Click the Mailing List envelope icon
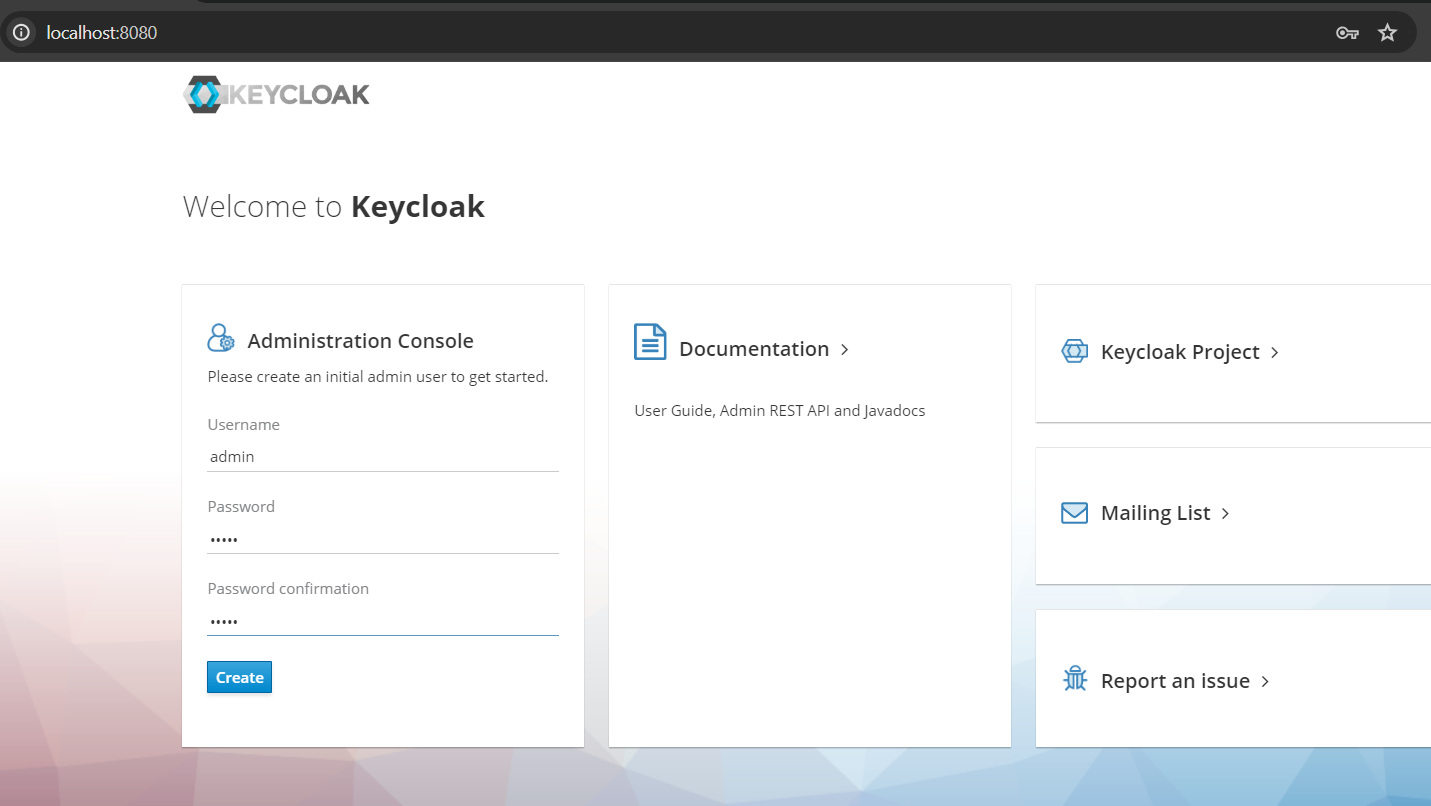Viewport: 1431px width, 806px height. pyautogui.click(x=1074, y=513)
